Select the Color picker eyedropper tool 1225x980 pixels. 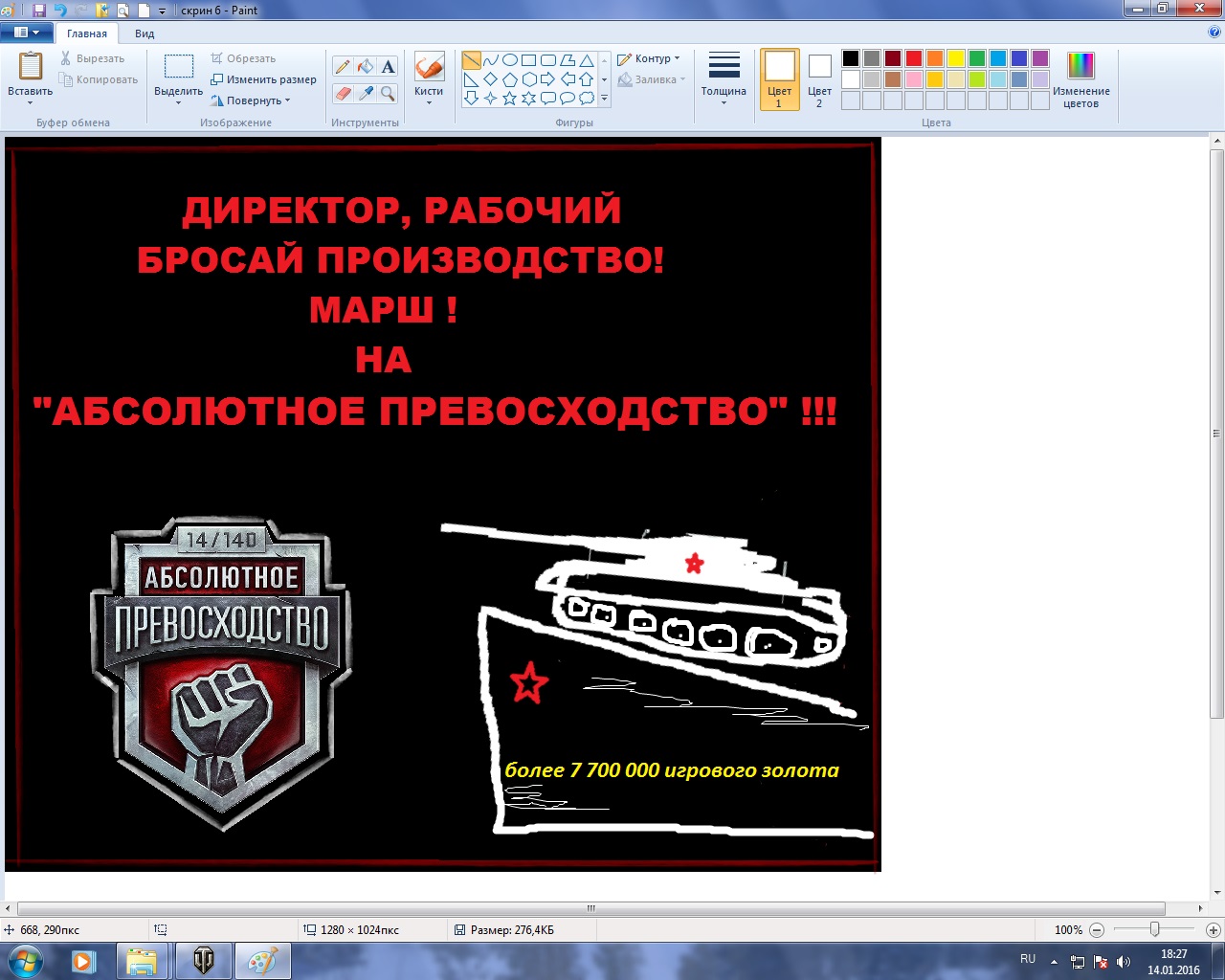click(x=366, y=93)
